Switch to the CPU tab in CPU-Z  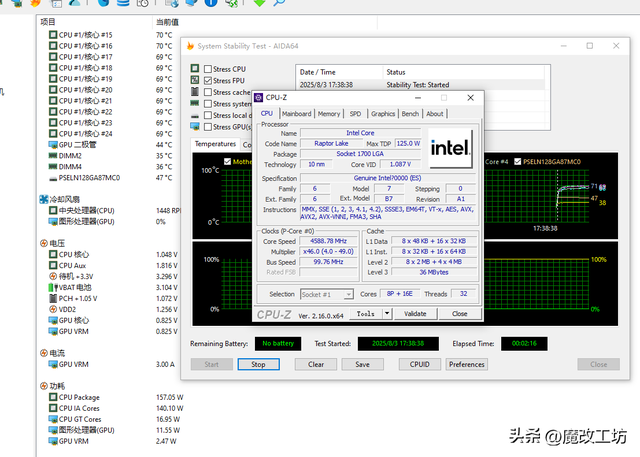pyautogui.click(x=267, y=113)
